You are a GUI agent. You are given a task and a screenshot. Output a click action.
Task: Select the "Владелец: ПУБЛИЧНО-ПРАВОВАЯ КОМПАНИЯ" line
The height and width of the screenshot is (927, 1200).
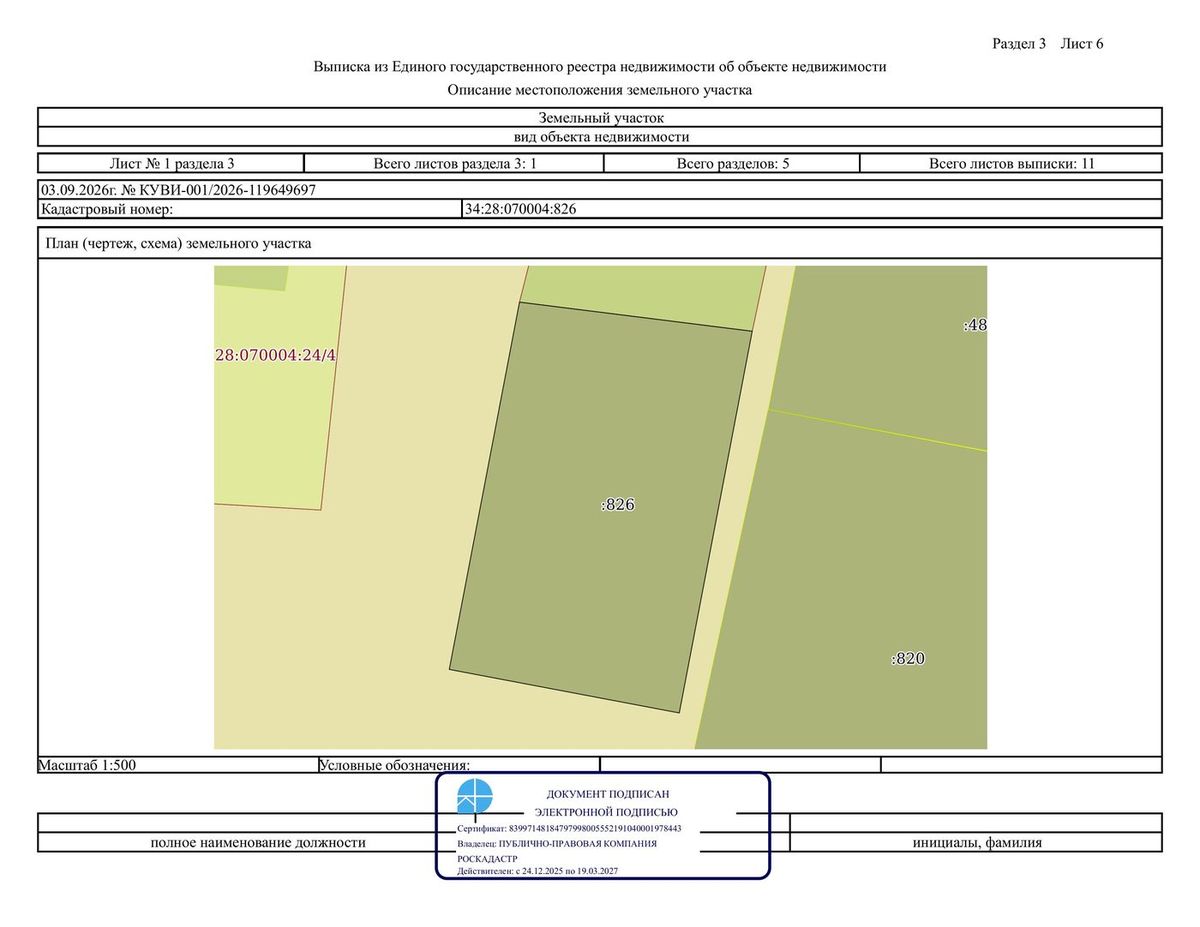coord(557,843)
